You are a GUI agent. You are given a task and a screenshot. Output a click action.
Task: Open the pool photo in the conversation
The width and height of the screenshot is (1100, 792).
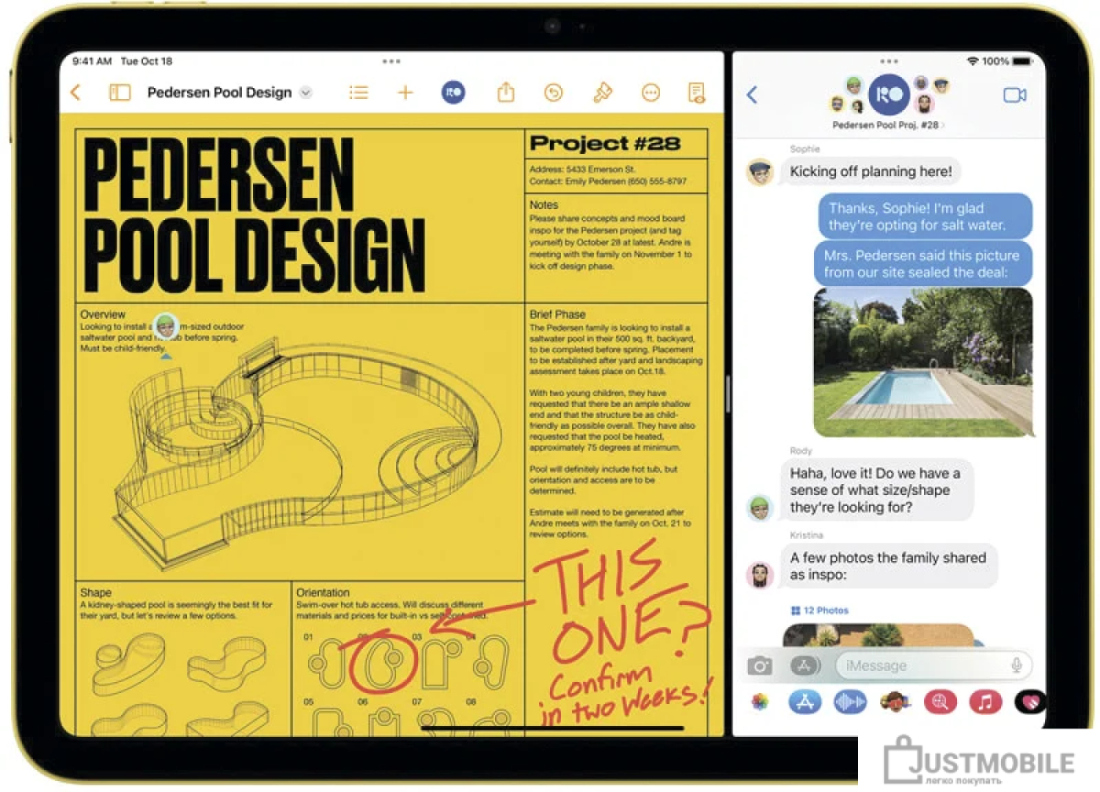[x=923, y=362]
